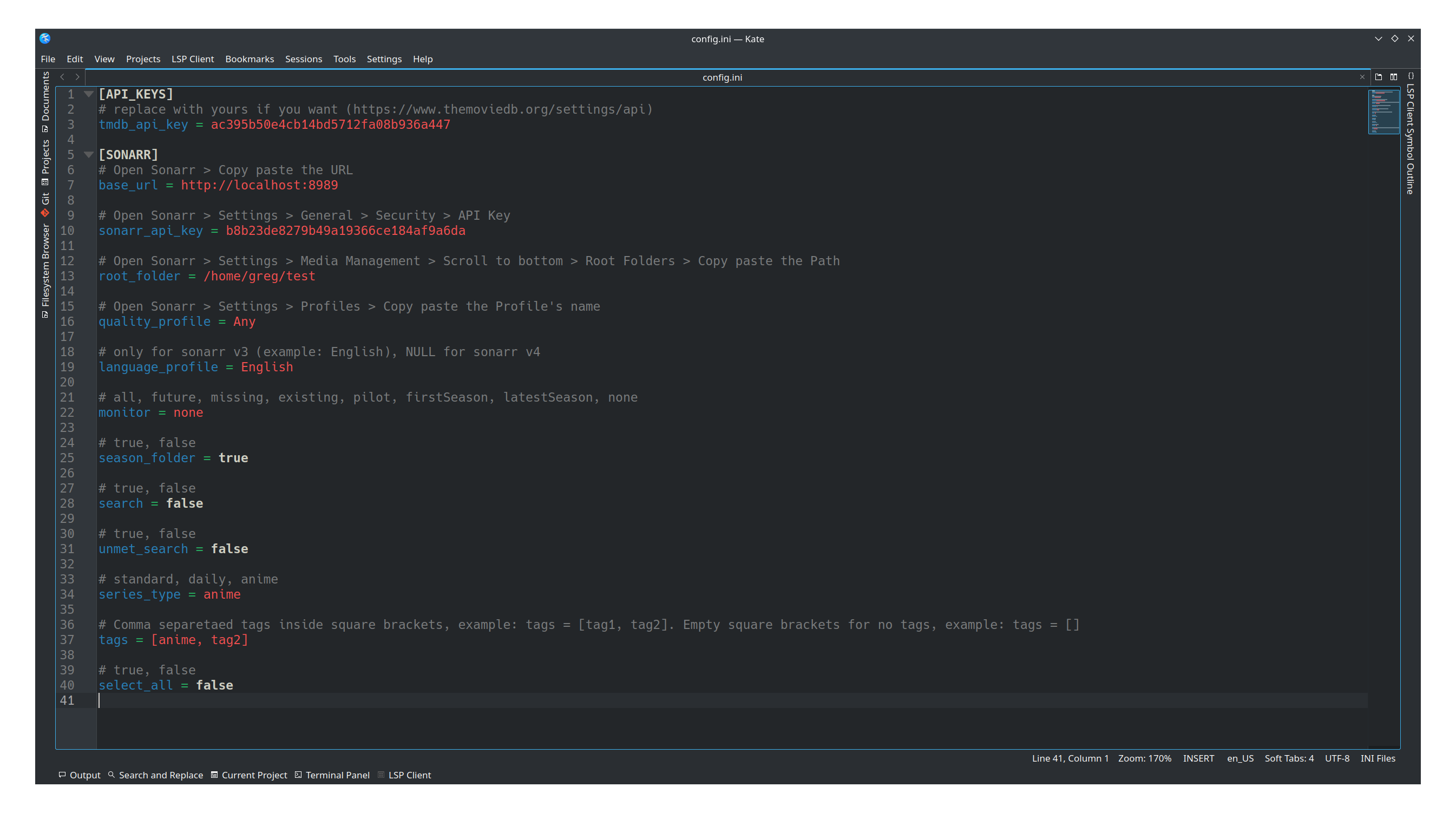Viewport: 1456px width, 826px height.
Task: Open the Git panel from the left sidebar
Action: (45, 200)
